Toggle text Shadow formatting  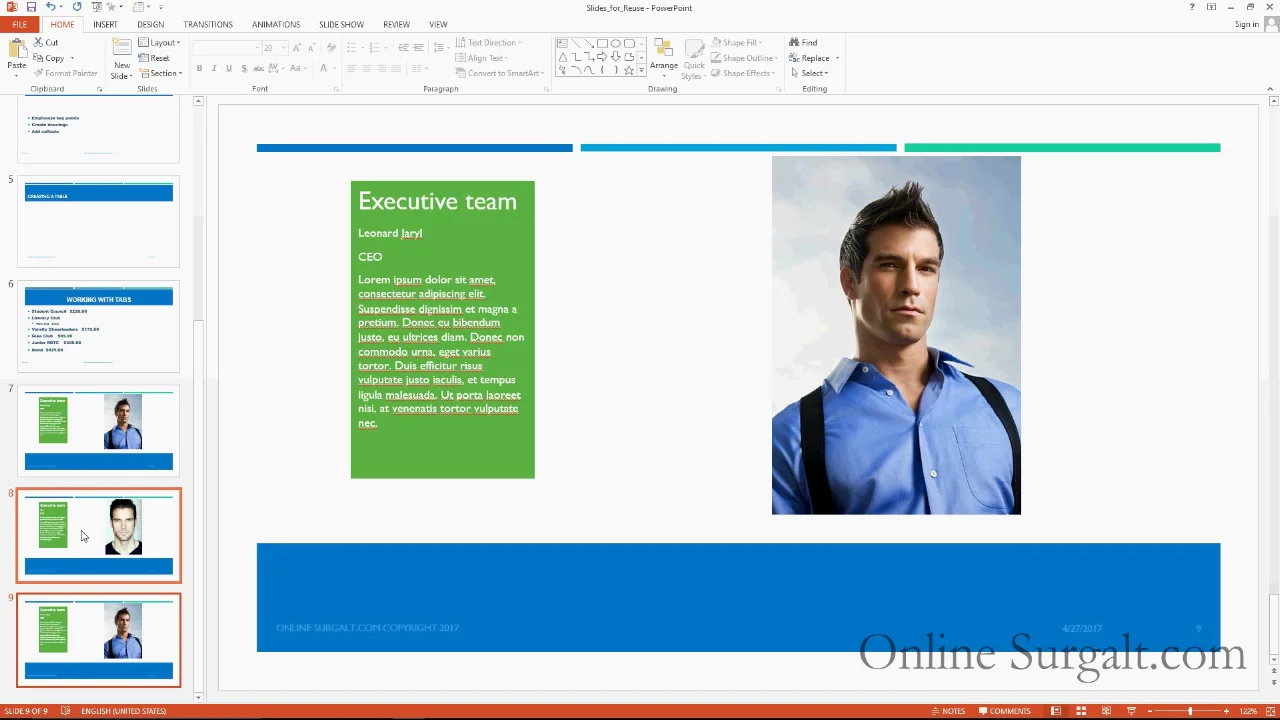244,68
